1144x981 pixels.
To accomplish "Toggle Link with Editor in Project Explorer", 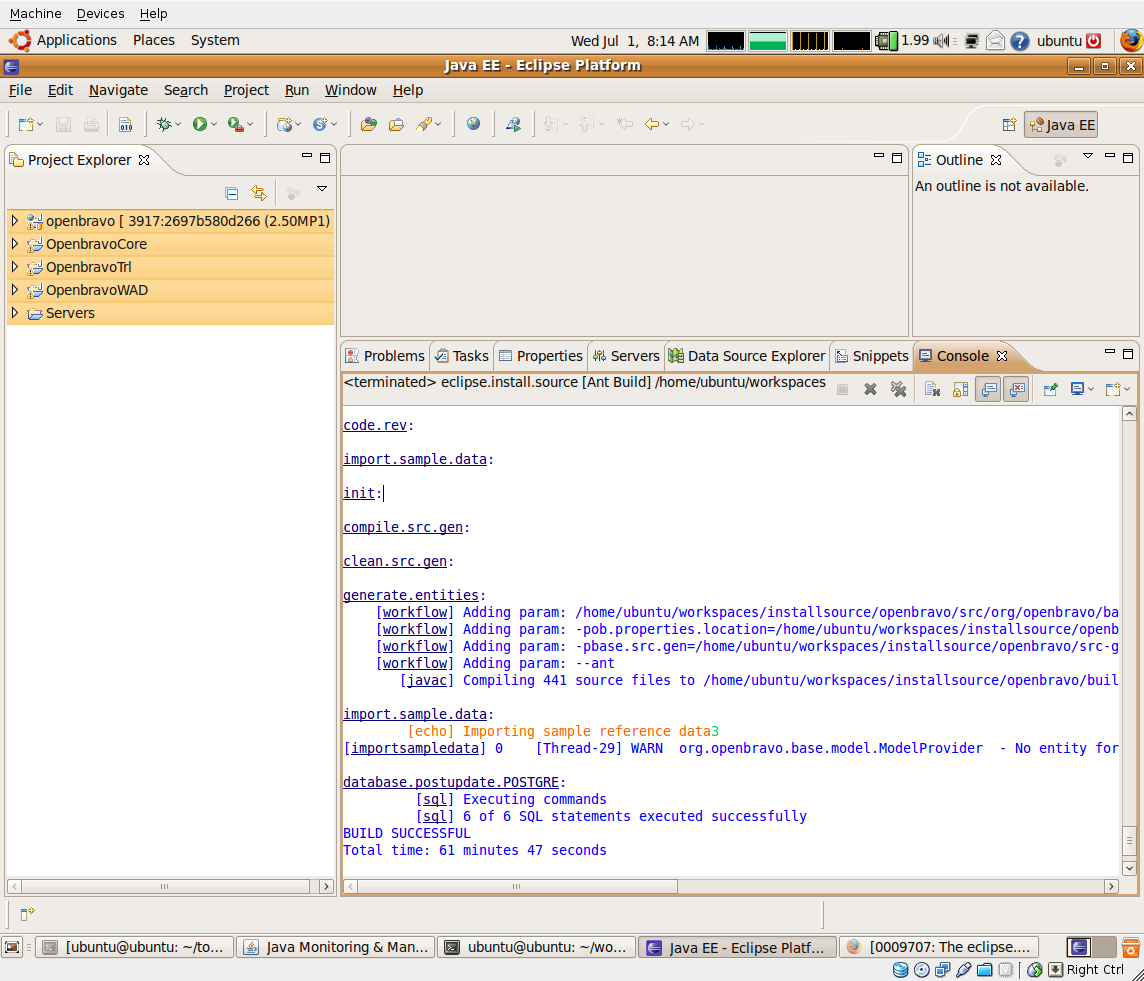I will tap(259, 193).
